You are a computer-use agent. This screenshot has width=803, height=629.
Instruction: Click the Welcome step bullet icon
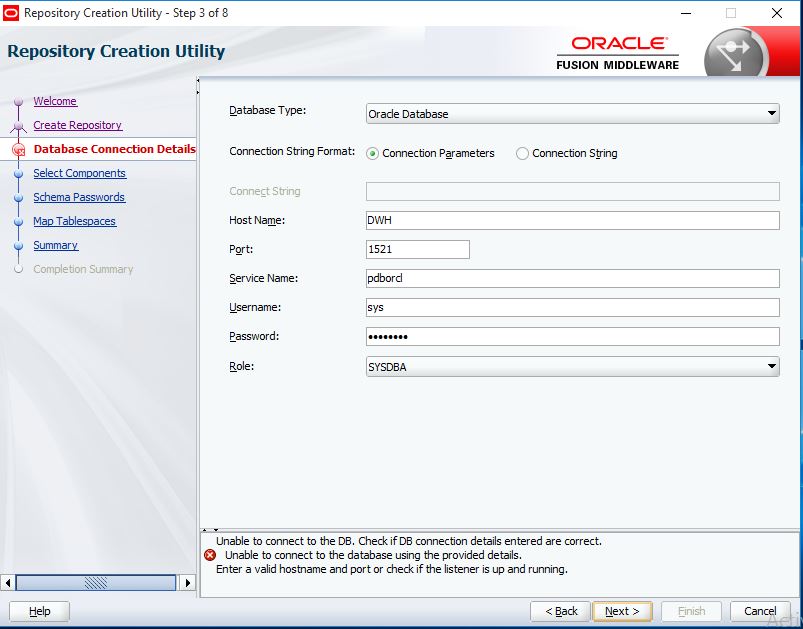click(x=18, y=102)
